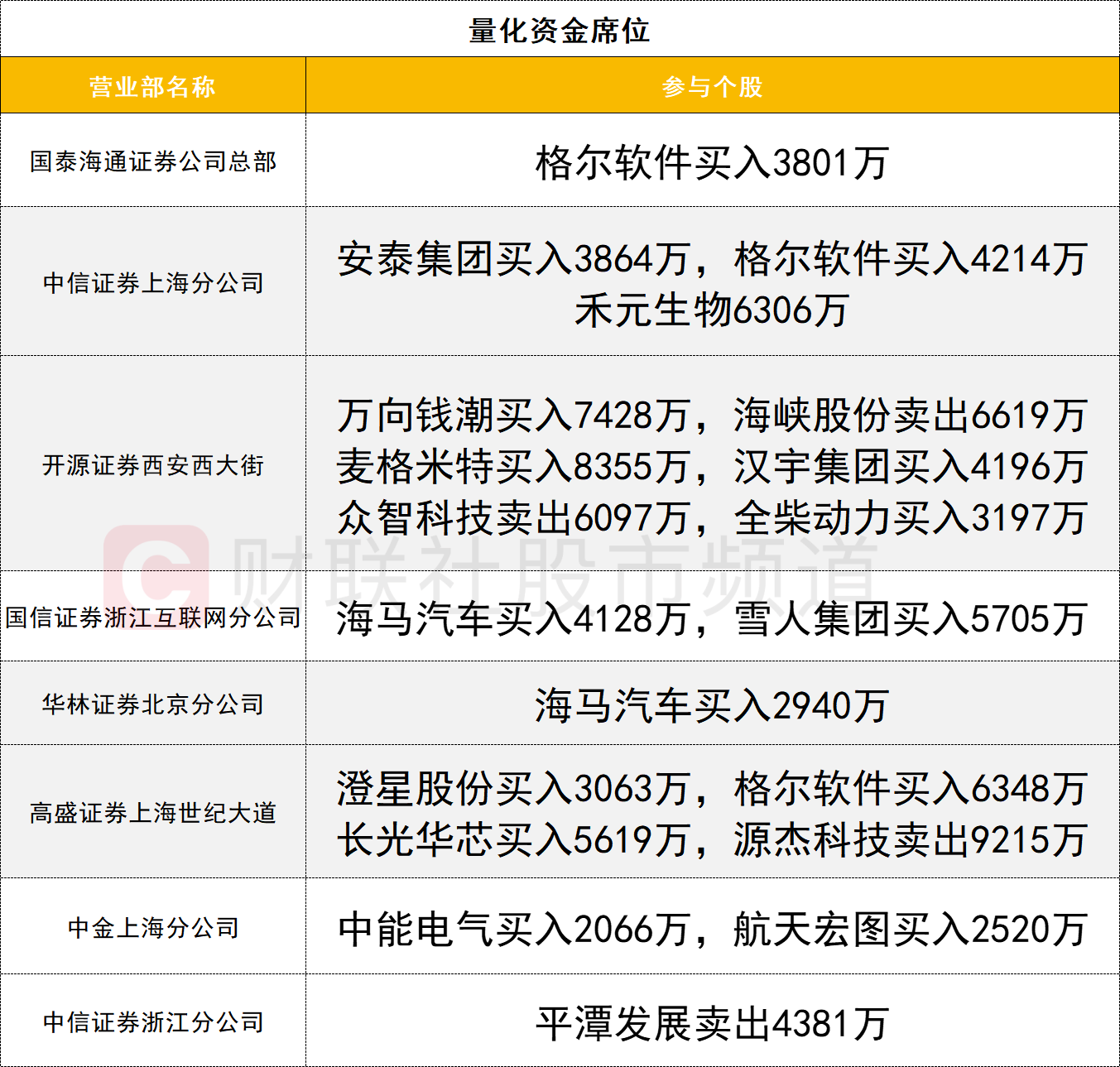The image size is (1120, 1067).
Task: Select the 华林证券北京分公司 row name
Action: [153, 704]
